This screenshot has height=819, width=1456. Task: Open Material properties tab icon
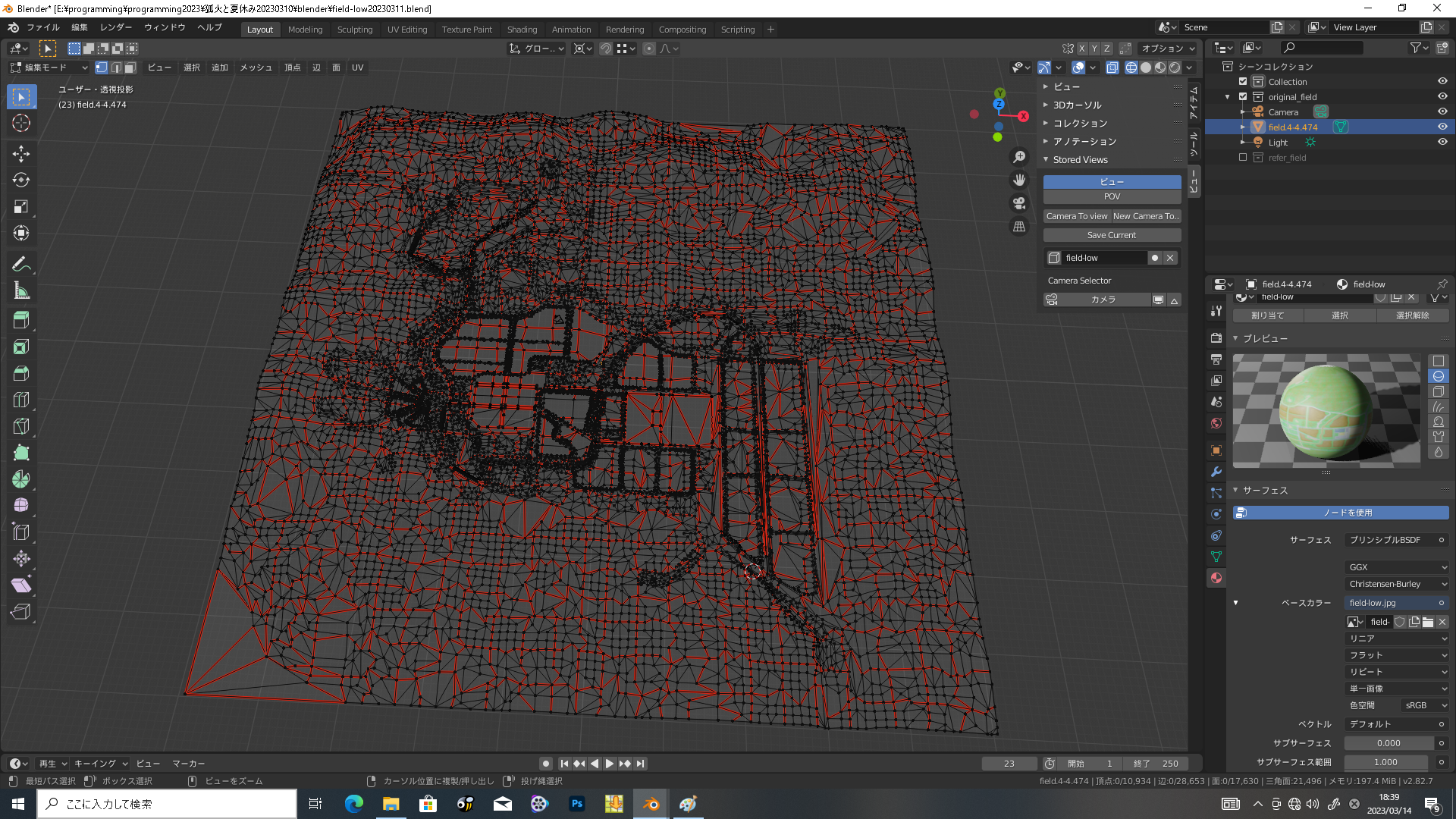[x=1216, y=579]
